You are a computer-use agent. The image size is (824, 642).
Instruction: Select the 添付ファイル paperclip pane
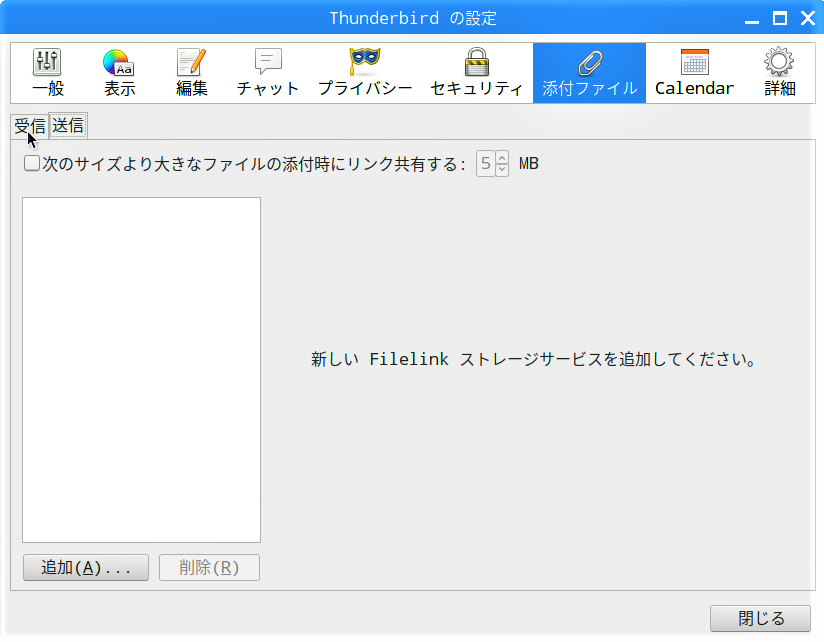pos(589,73)
